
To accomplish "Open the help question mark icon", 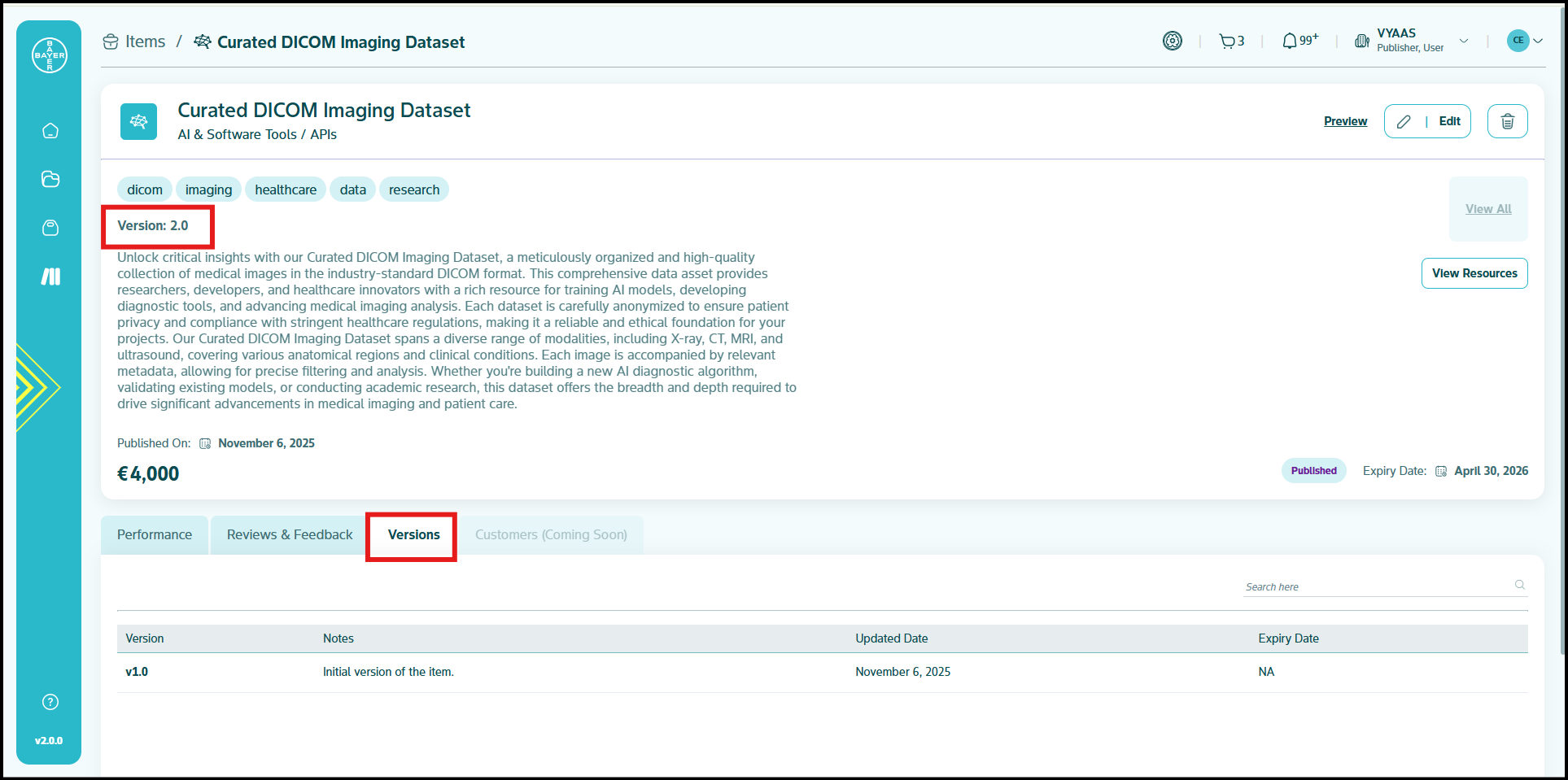I will [50, 702].
